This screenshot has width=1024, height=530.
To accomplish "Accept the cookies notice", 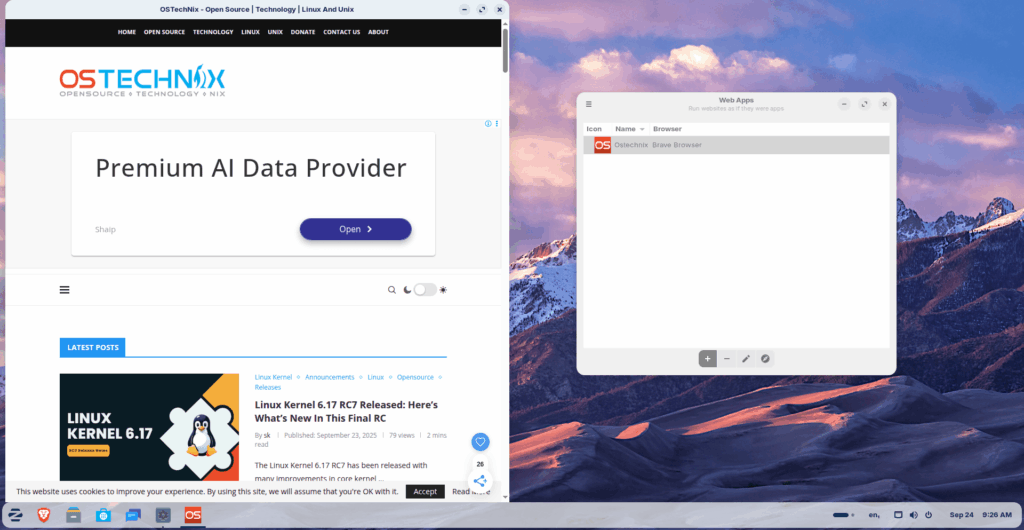I will (x=425, y=491).
